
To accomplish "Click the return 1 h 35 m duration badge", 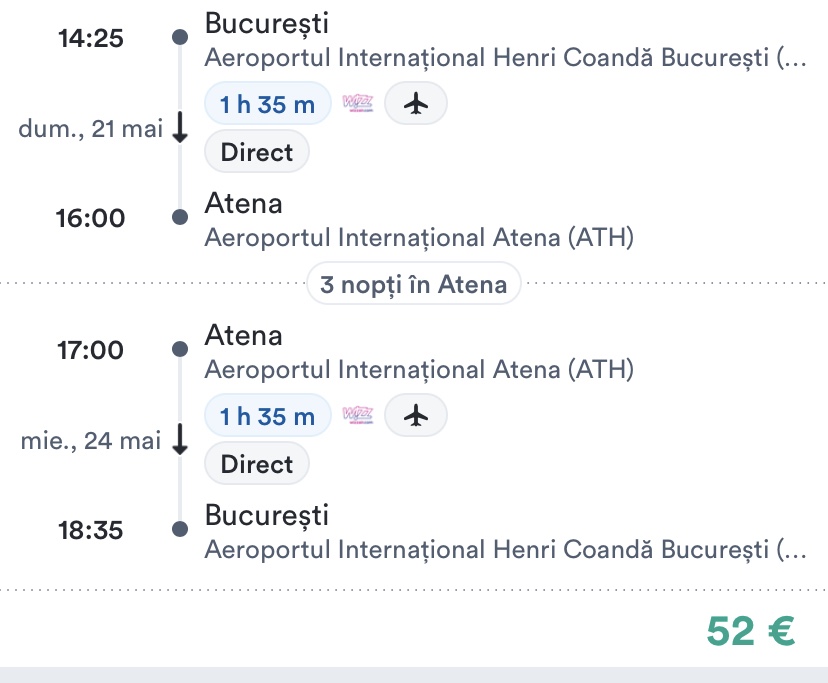I will (267, 417).
